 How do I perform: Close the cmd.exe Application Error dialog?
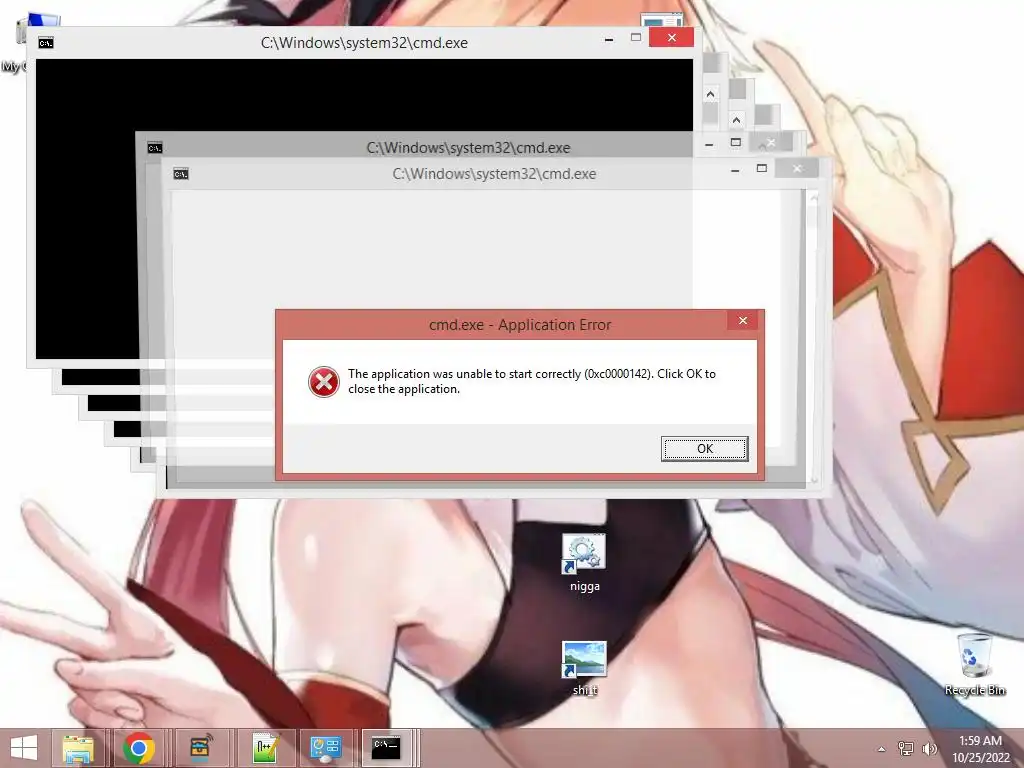(x=743, y=321)
